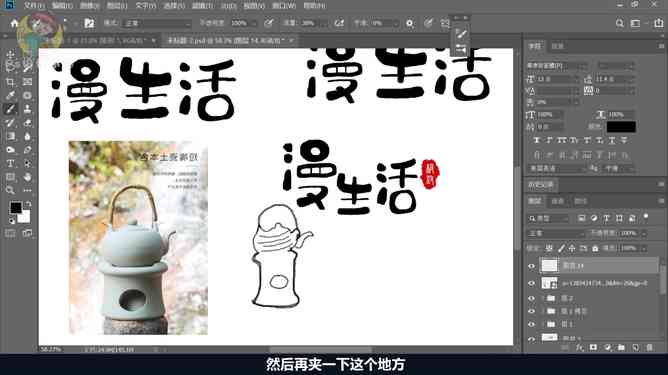Click the add layer mask icon
668x375 pixels.
[x=593, y=348]
